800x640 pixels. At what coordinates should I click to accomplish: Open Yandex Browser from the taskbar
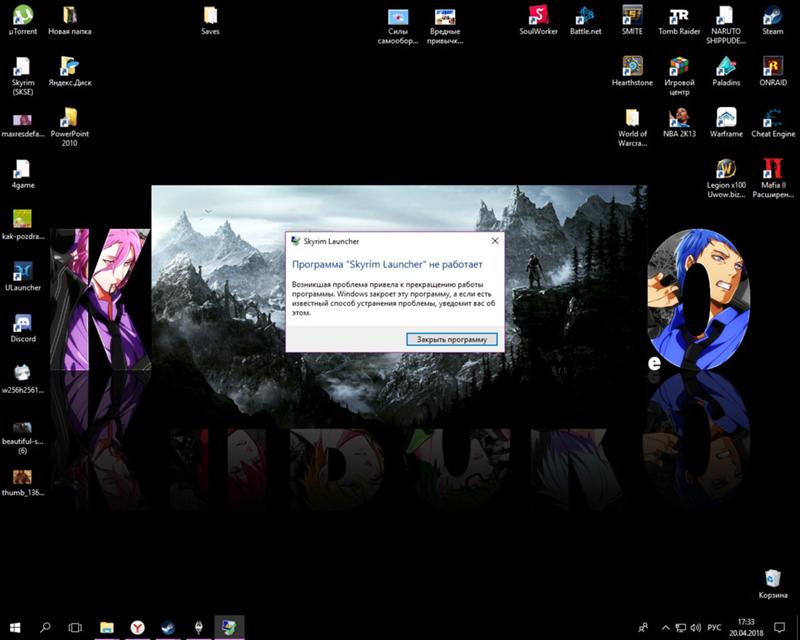pos(137,627)
